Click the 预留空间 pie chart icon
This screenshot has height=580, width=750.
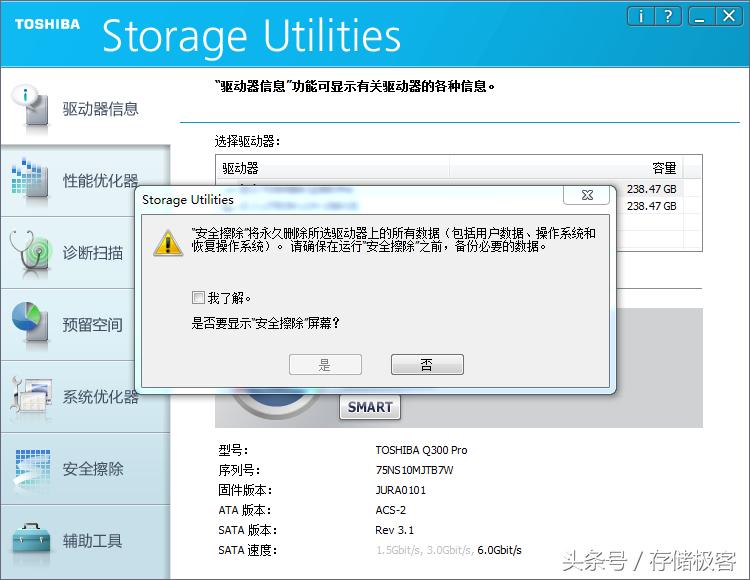(29, 323)
